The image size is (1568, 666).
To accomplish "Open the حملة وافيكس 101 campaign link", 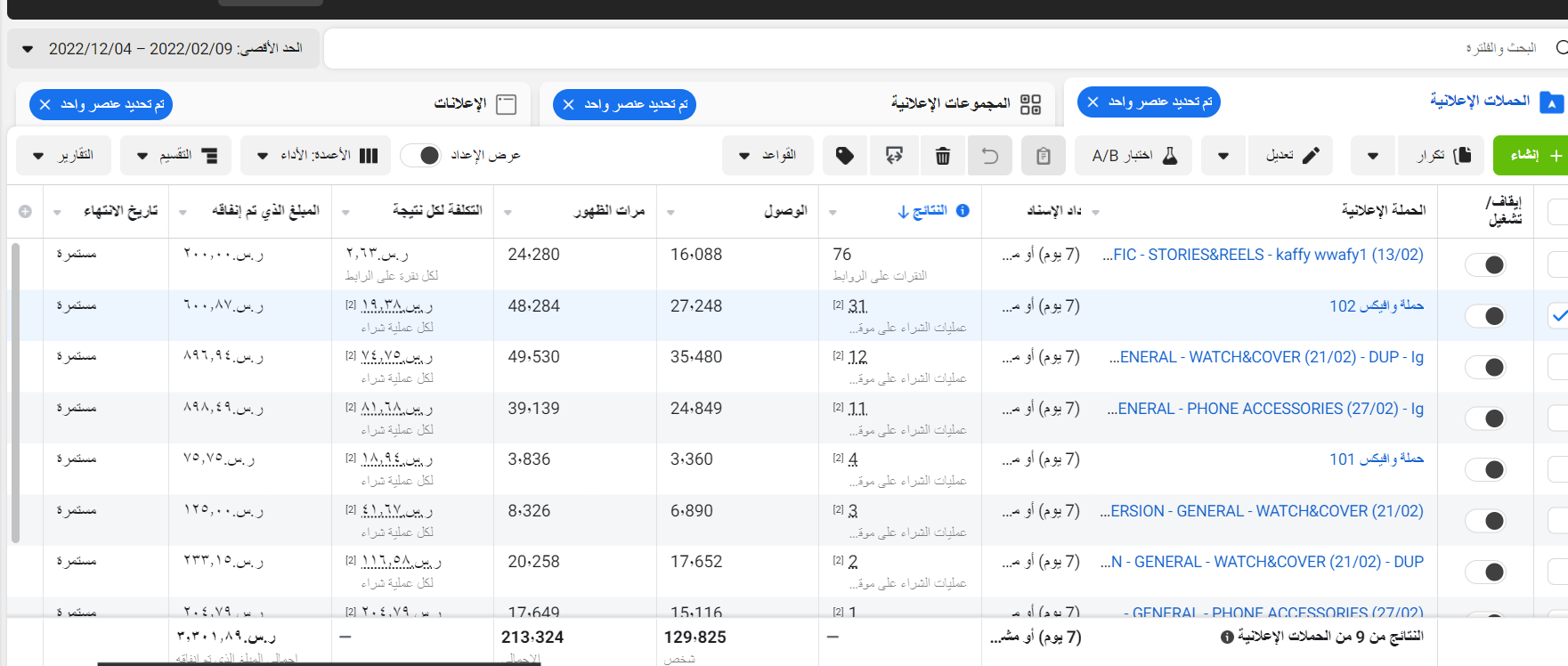I will point(1376,459).
